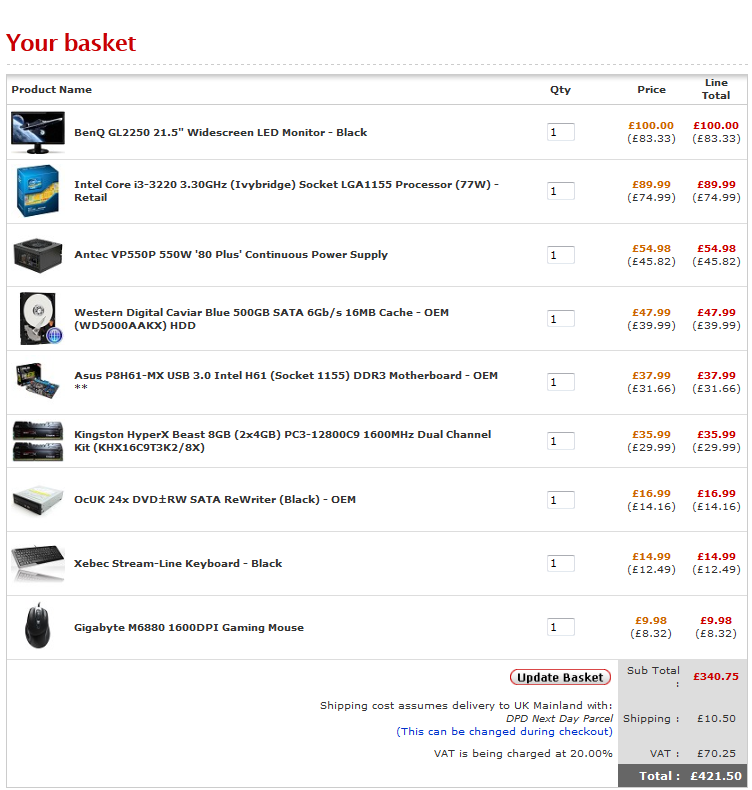Image resolution: width=752 pixels, height=790 pixels.
Task: Open the Gigabyte M6880 gaming mouse link
Action: pos(188,627)
